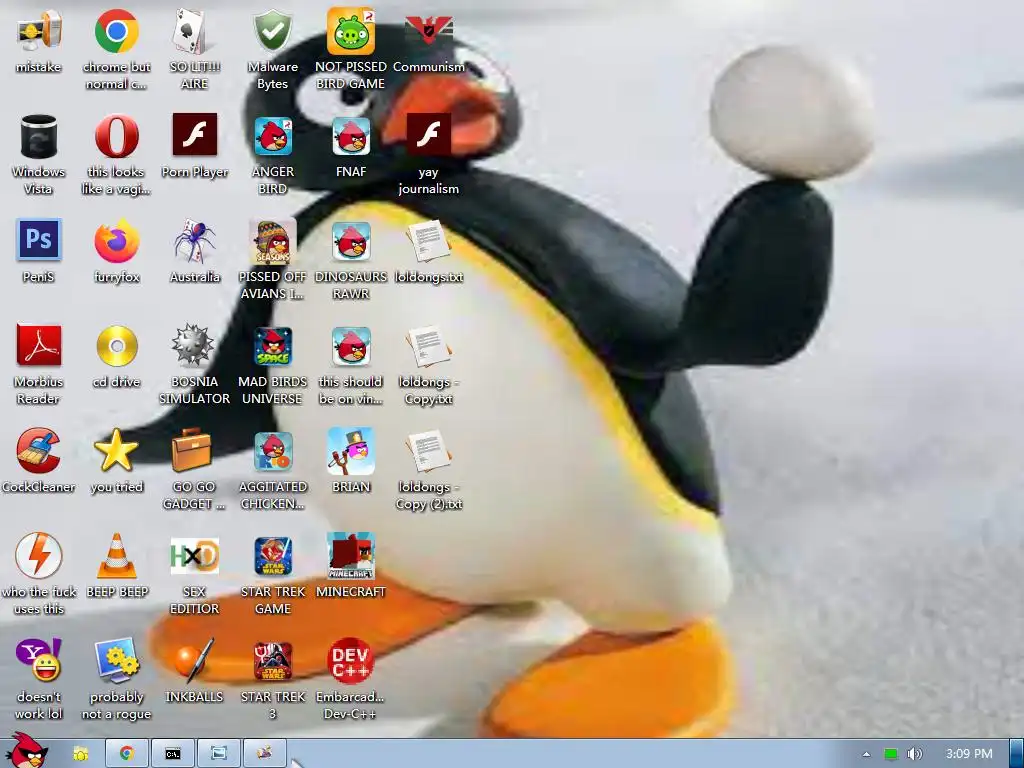Select 'MAD BIRDS UNIVERSE' Space icon
The width and height of the screenshot is (1024, 768).
click(272, 347)
